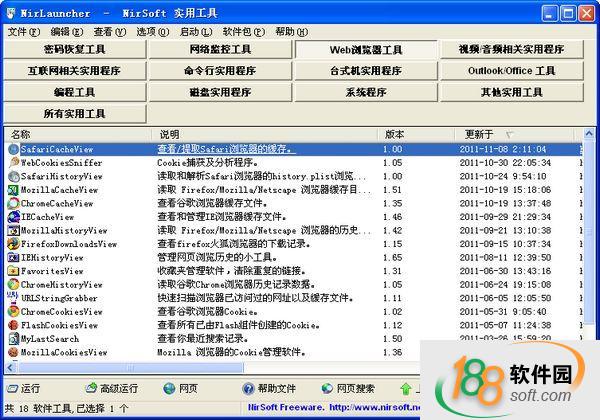Click the Web Search (网页搜索) toolbar icon
The width and height of the screenshot is (600, 420).
(324, 388)
